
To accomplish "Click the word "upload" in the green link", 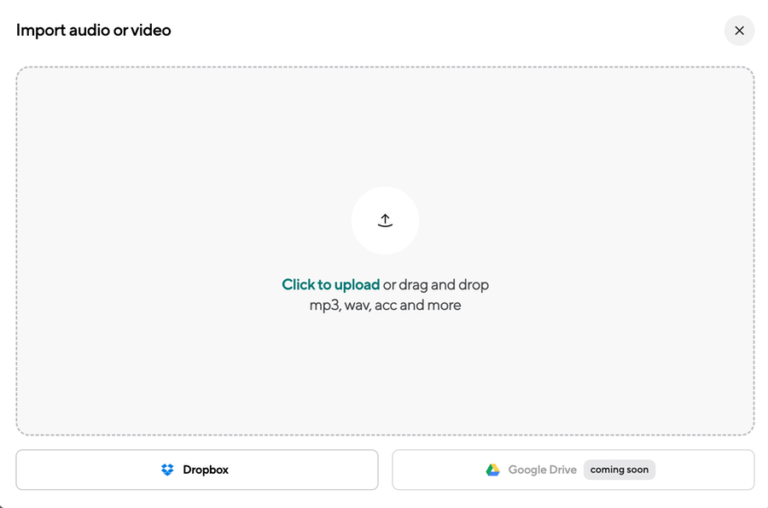I will tap(357, 285).
